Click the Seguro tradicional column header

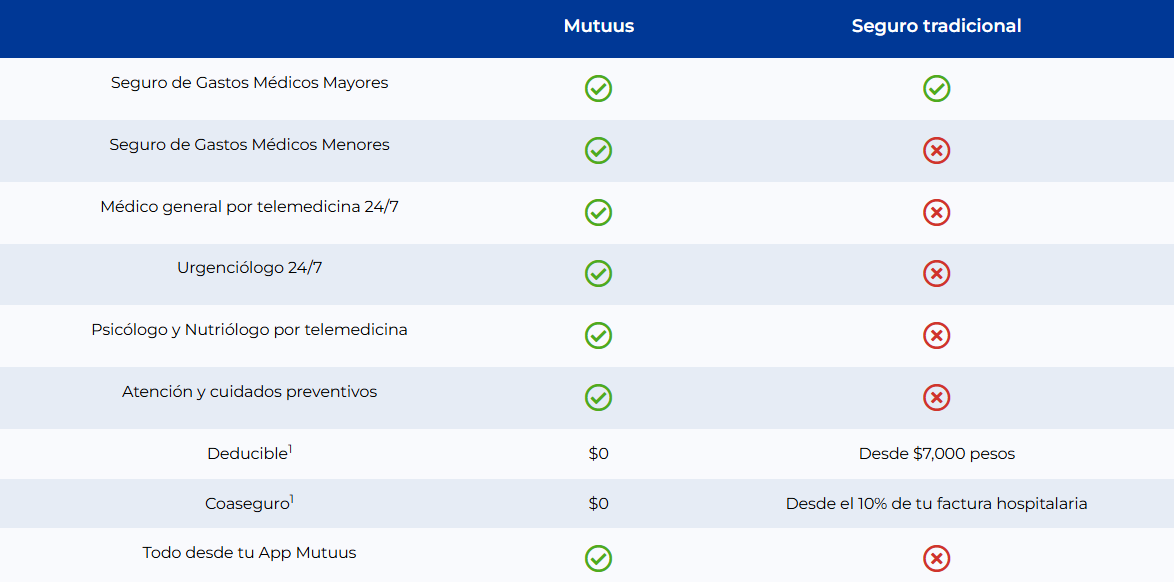(936, 26)
